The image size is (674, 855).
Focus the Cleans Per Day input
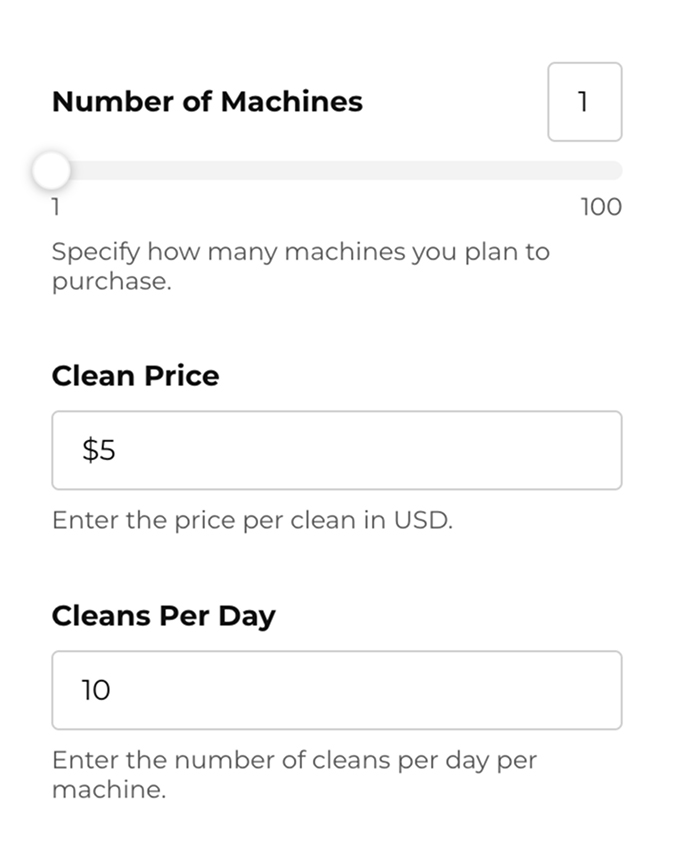click(336, 690)
